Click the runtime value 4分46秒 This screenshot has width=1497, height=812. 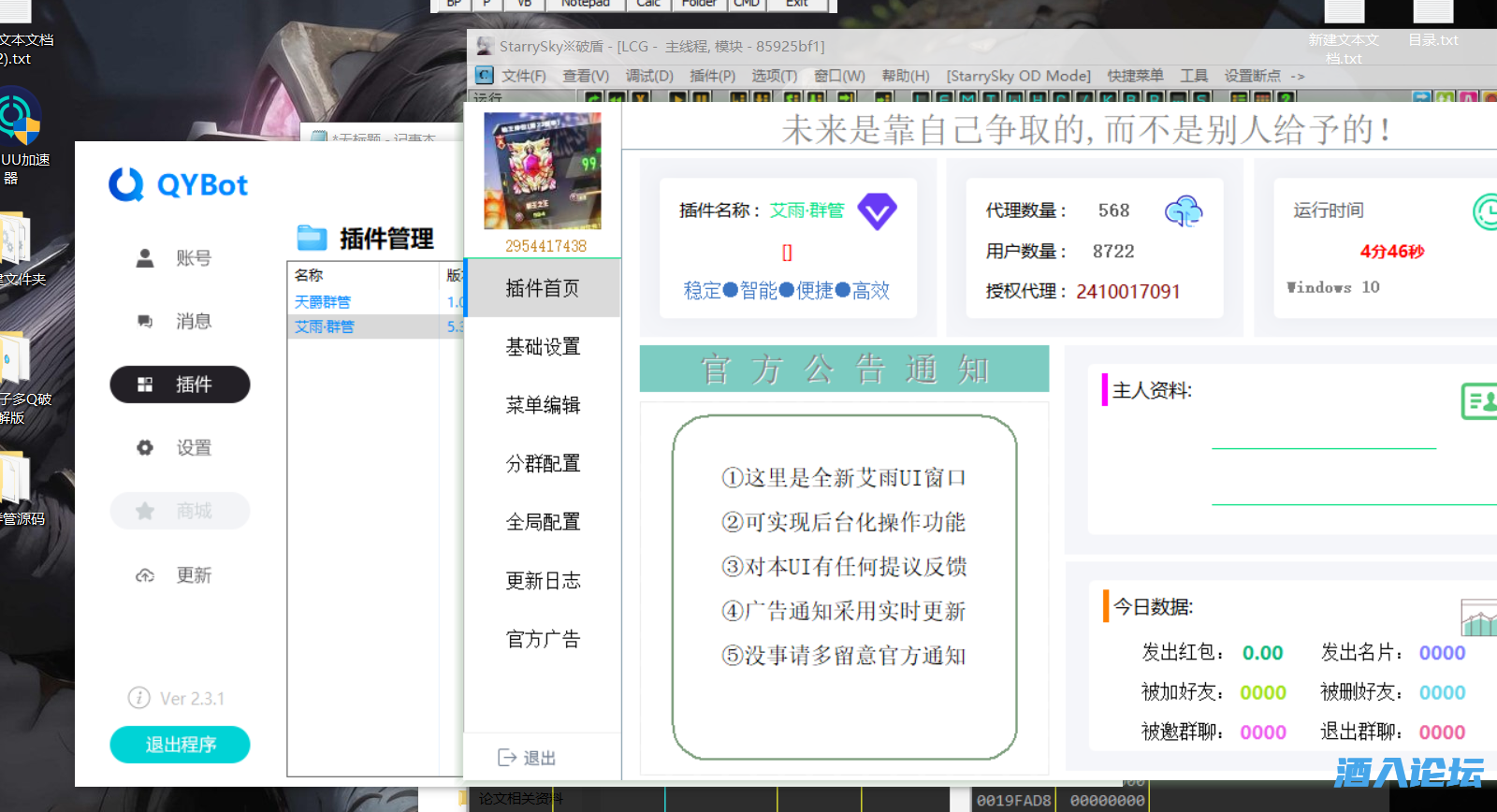[1392, 252]
